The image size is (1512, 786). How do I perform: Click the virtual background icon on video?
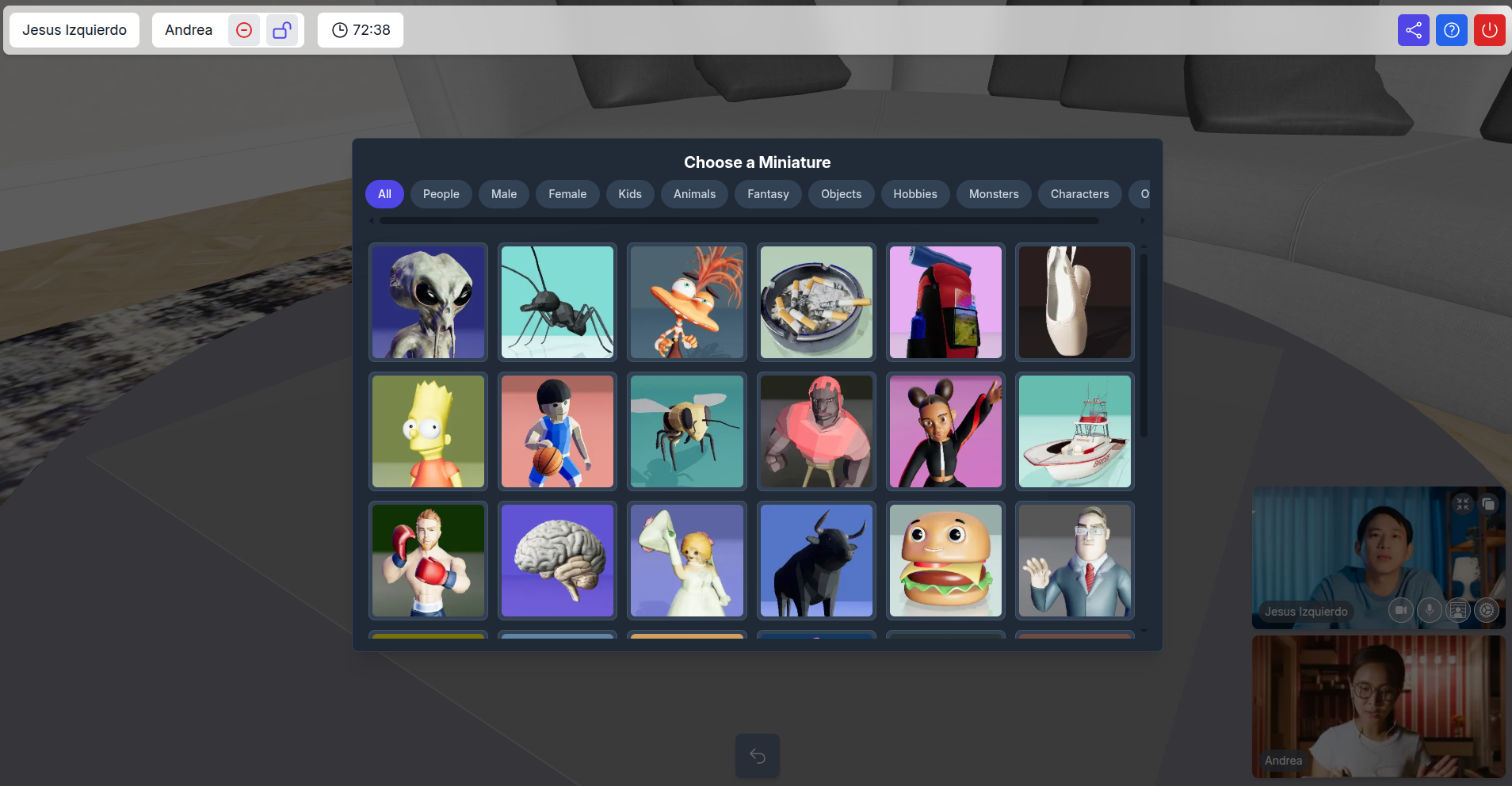coord(1458,610)
